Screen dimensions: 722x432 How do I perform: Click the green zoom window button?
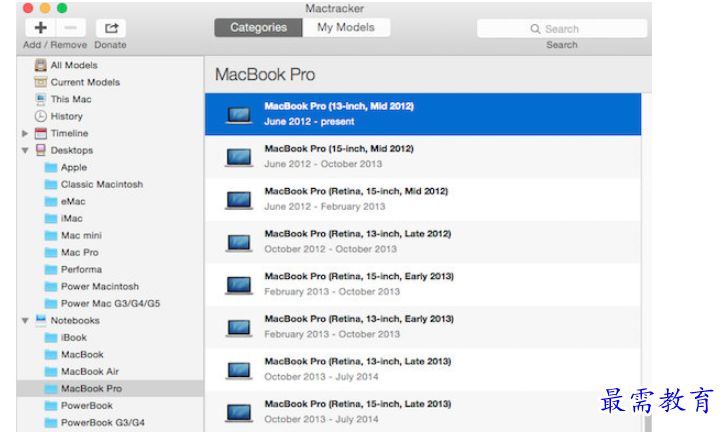(62, 8)
